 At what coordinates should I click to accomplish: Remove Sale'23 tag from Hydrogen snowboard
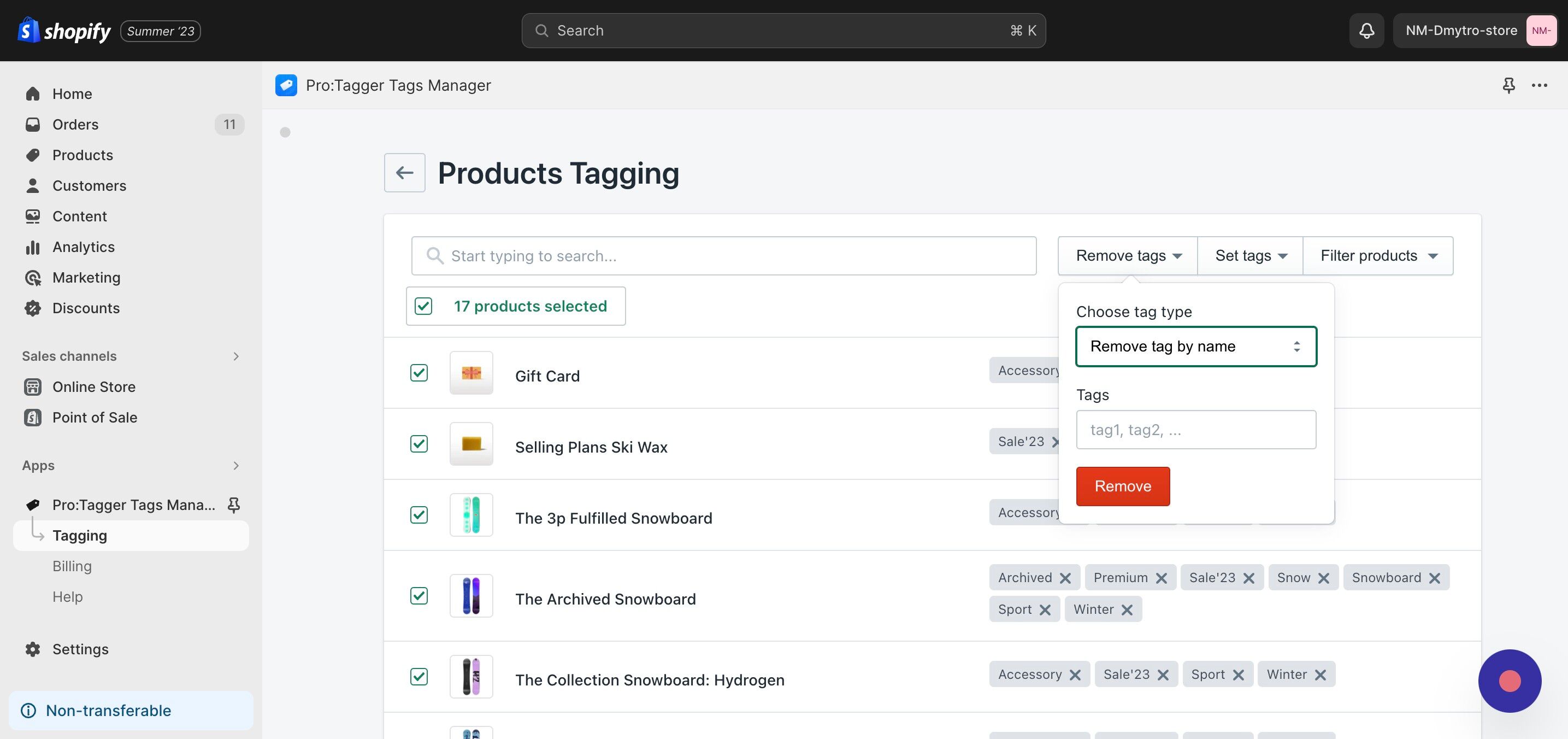tap(1163, 675)
